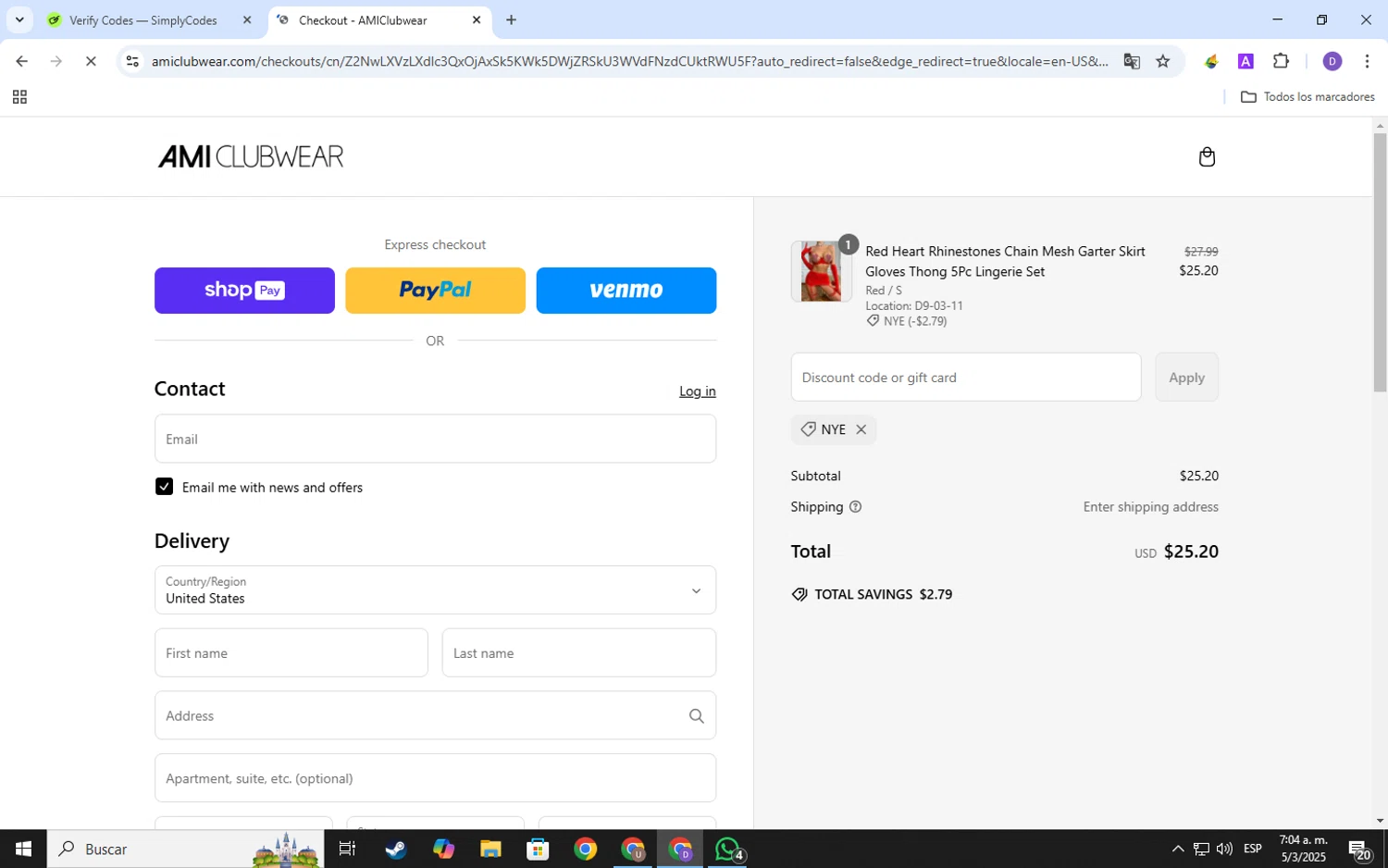Image resolution: width=1388 pixels, height=868 pixels.
Task: Remove the NYE discount code tag
Action: tap(861, 429)
